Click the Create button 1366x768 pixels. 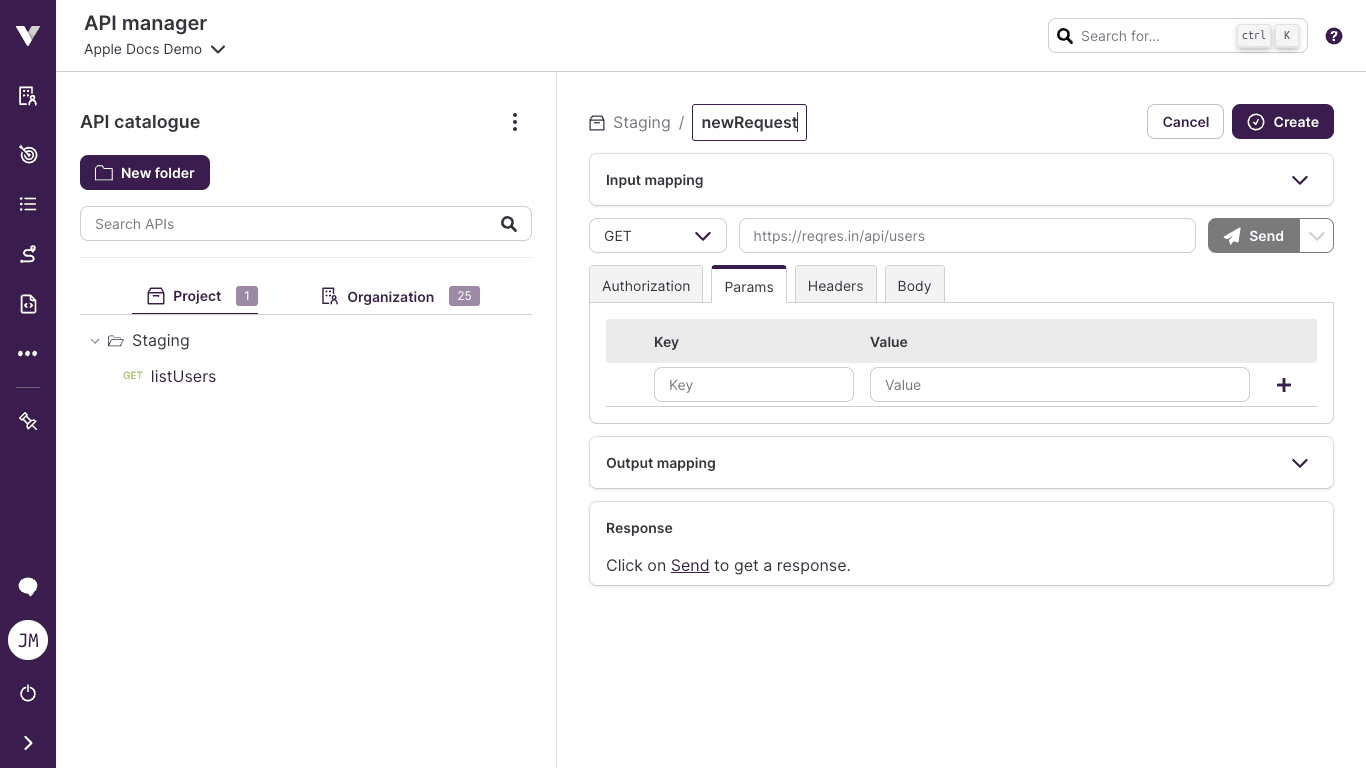[x=1282, y=121]
